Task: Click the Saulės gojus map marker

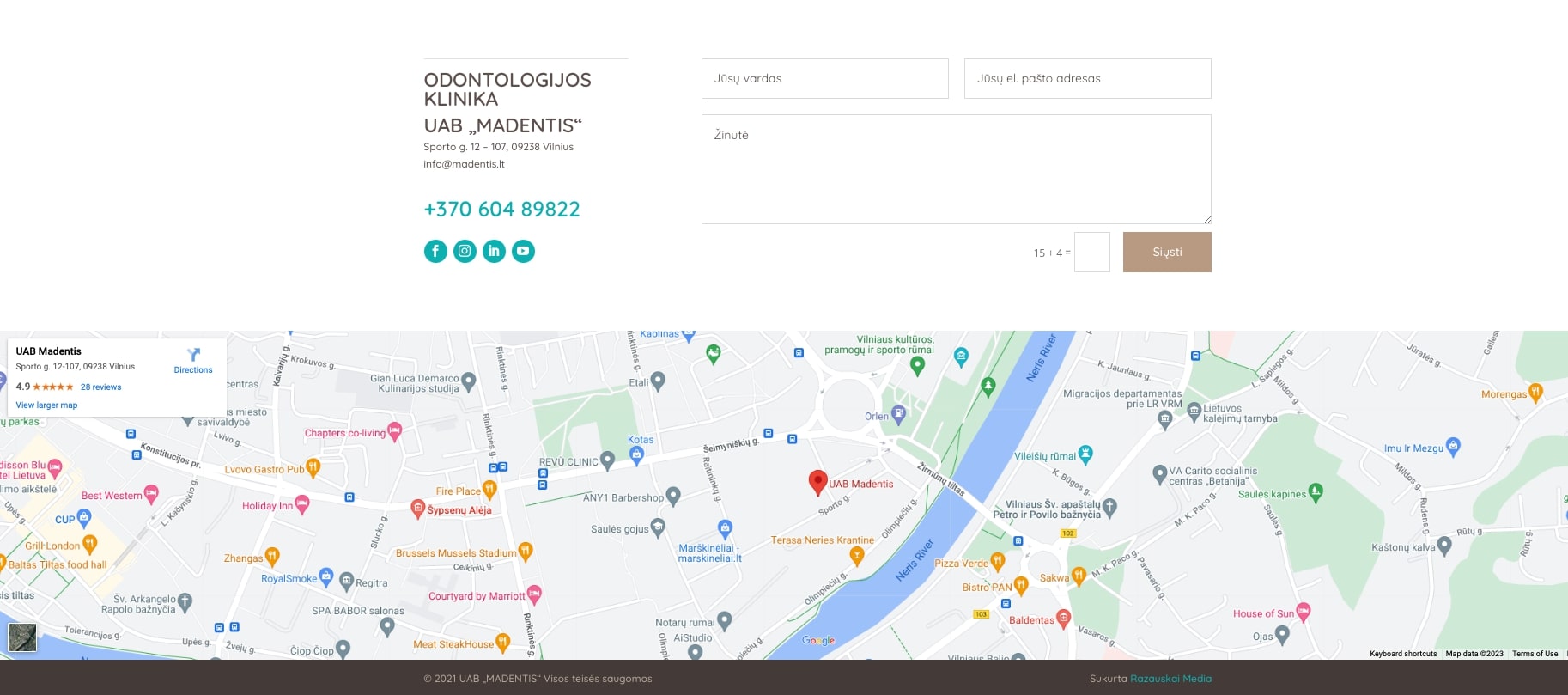Action: click(658, 527)
